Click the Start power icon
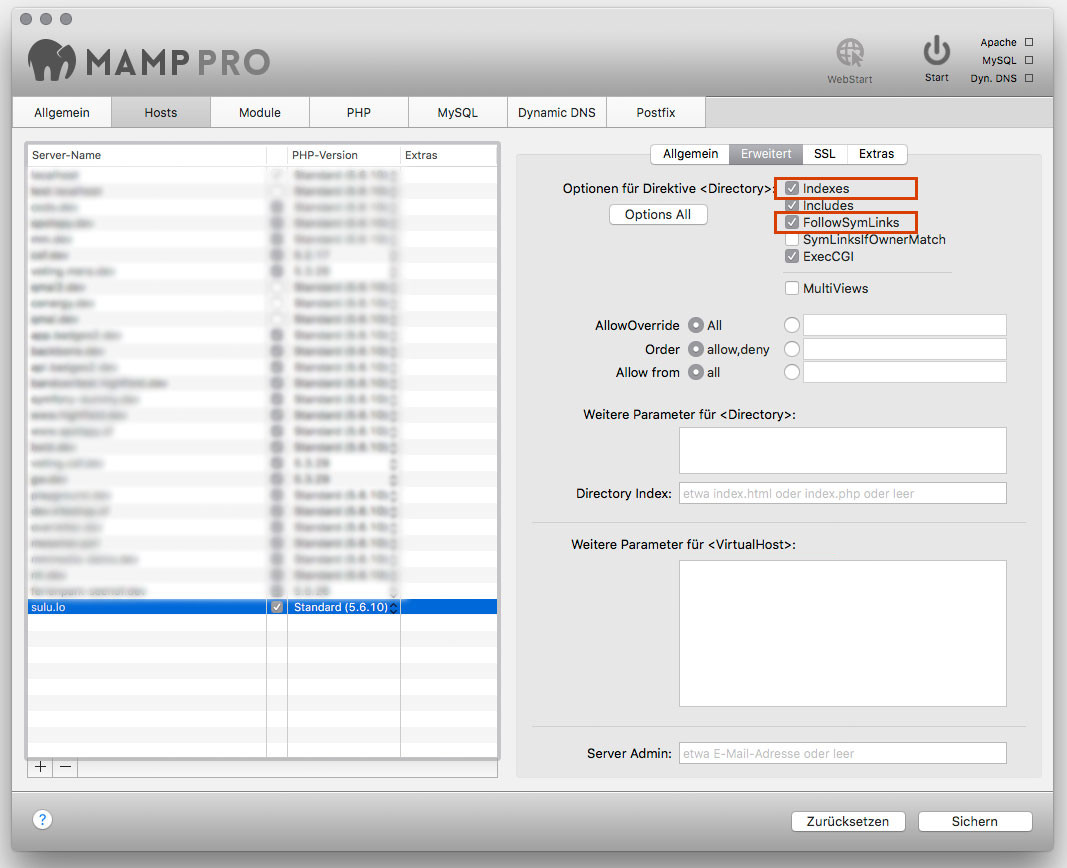This screenshot has width=1067, height=868. coord(936,51)
